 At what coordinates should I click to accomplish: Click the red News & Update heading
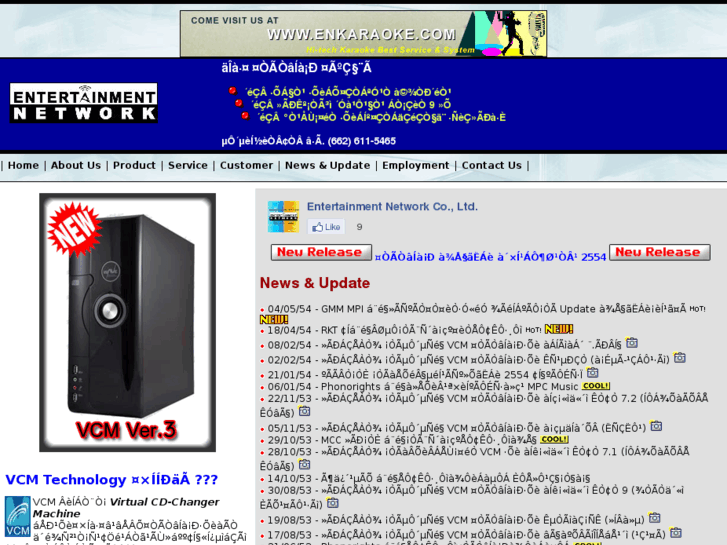pos(315,283)
